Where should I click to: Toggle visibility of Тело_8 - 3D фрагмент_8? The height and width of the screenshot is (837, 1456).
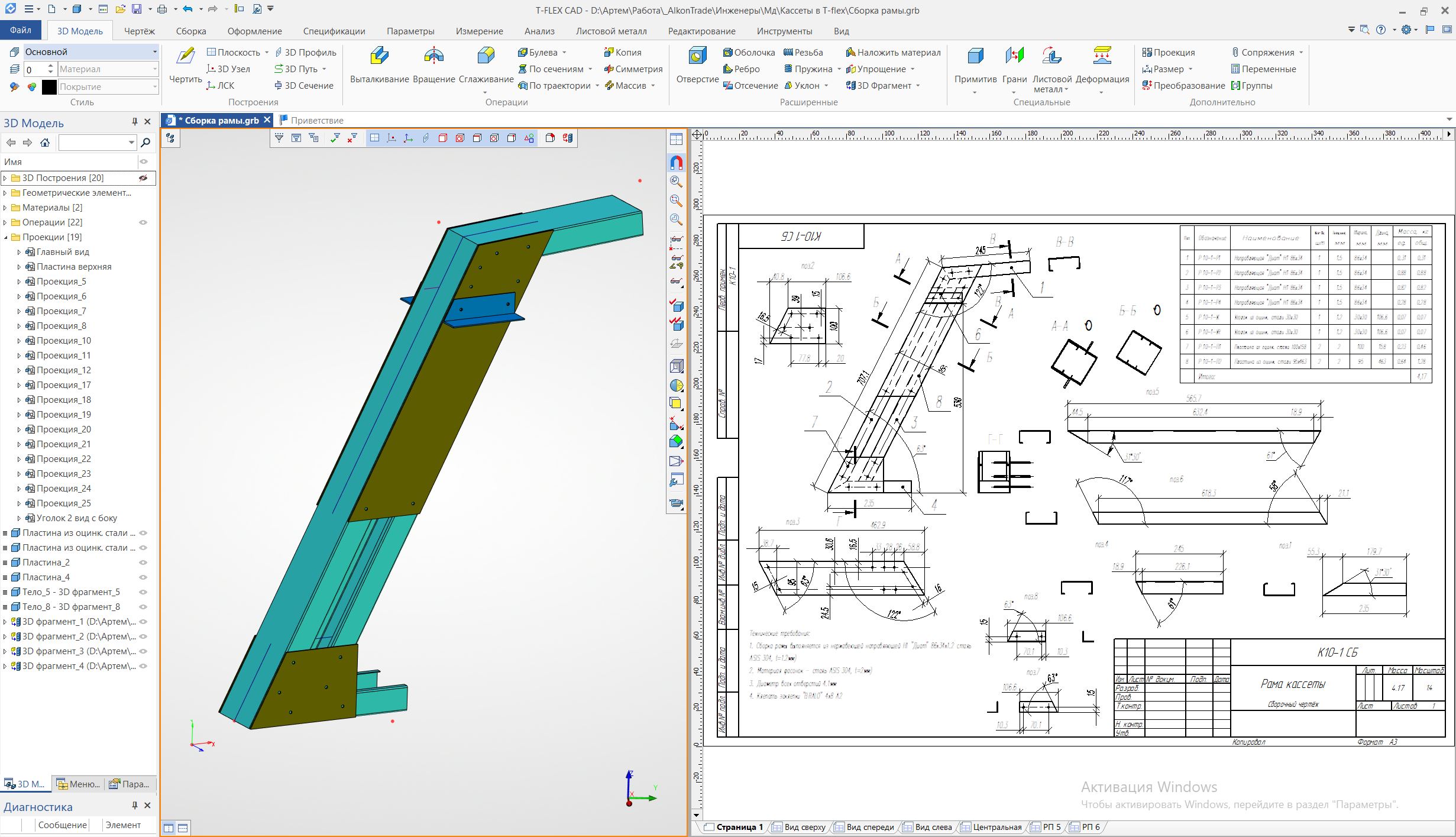point(143,607)
